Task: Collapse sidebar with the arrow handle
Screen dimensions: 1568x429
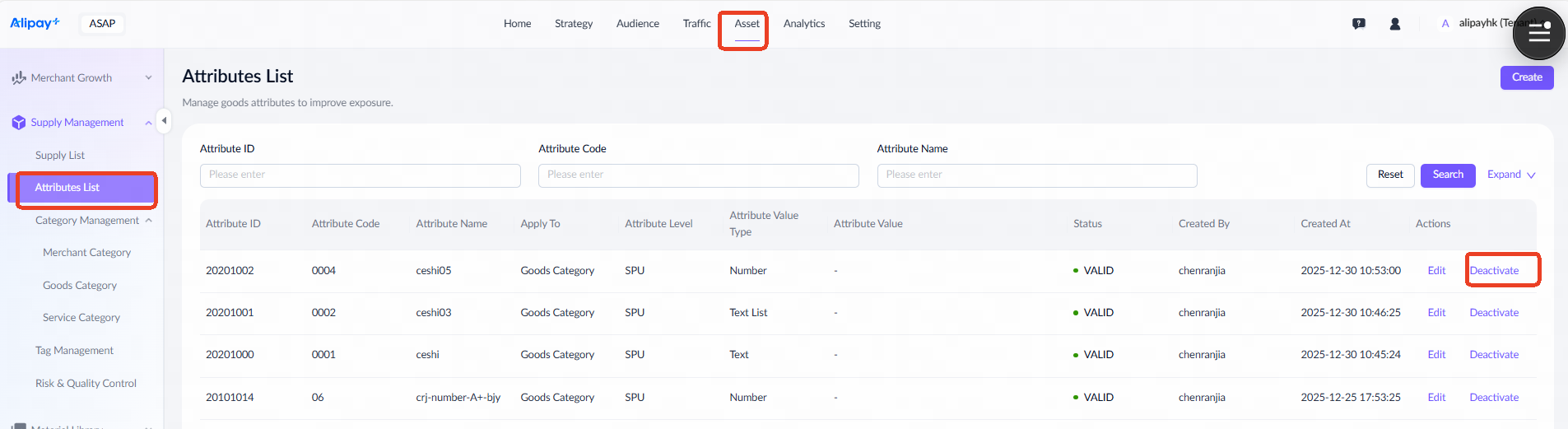Action: (164, 121)
